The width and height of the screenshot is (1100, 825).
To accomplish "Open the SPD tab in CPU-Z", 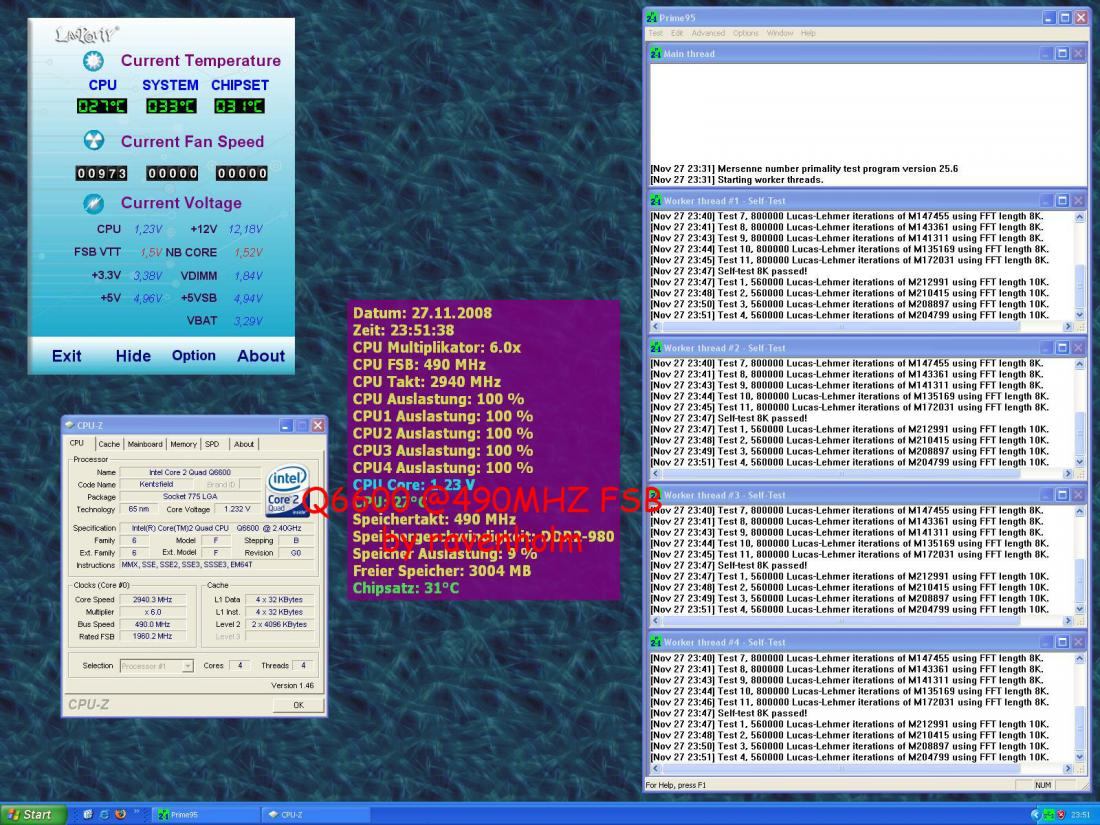I will click(x=212, y=444).
